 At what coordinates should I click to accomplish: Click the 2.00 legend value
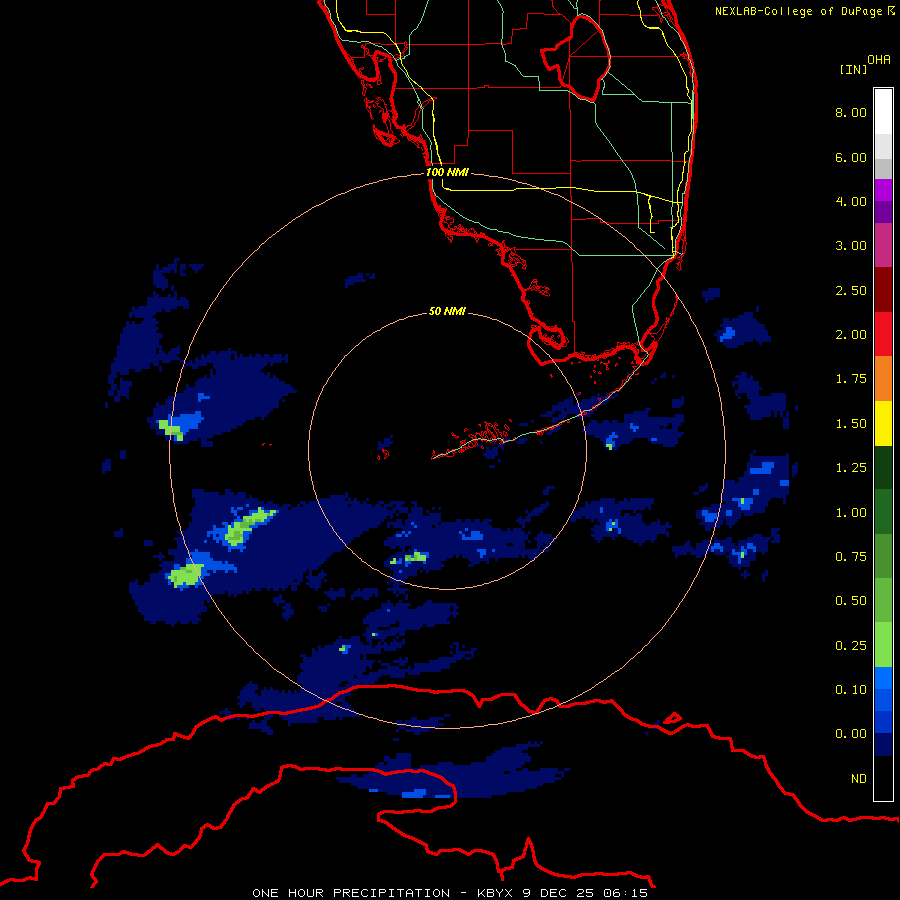coord(851,335)
